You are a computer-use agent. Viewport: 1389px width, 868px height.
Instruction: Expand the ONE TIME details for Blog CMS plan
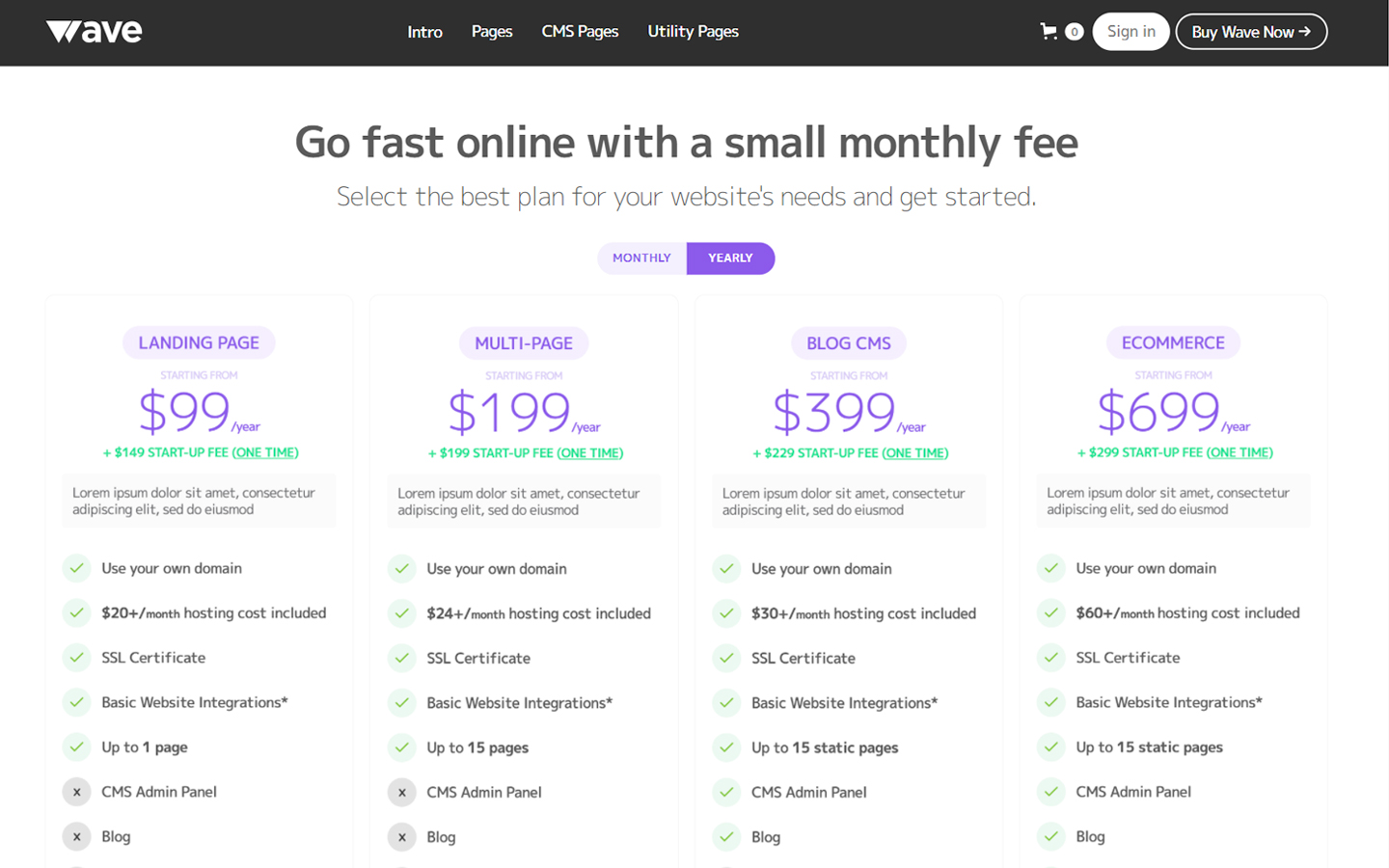point(915,452)
